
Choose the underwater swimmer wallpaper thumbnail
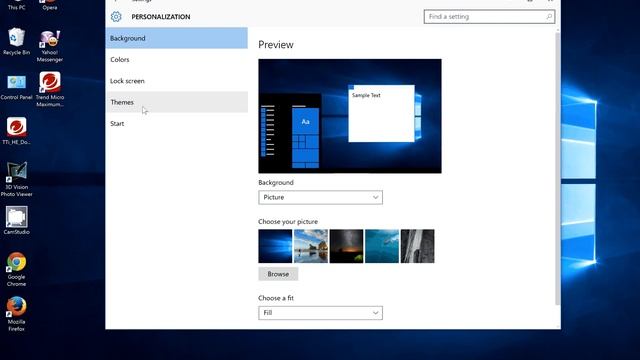coord(382,246)
